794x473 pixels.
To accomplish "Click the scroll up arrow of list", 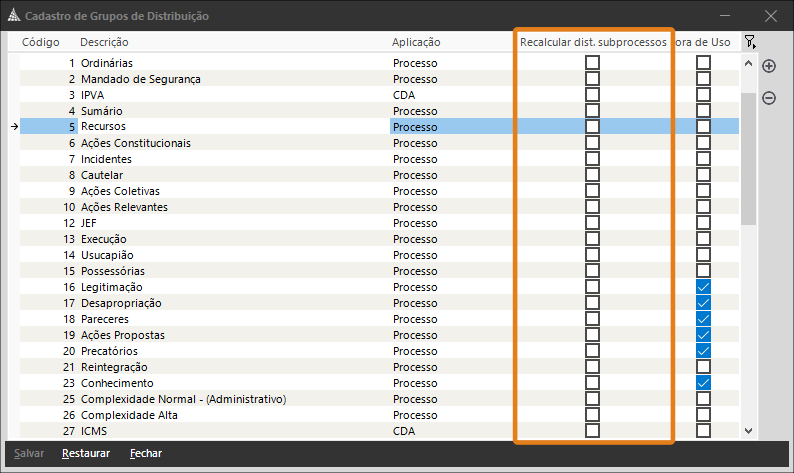I will 748,63.
